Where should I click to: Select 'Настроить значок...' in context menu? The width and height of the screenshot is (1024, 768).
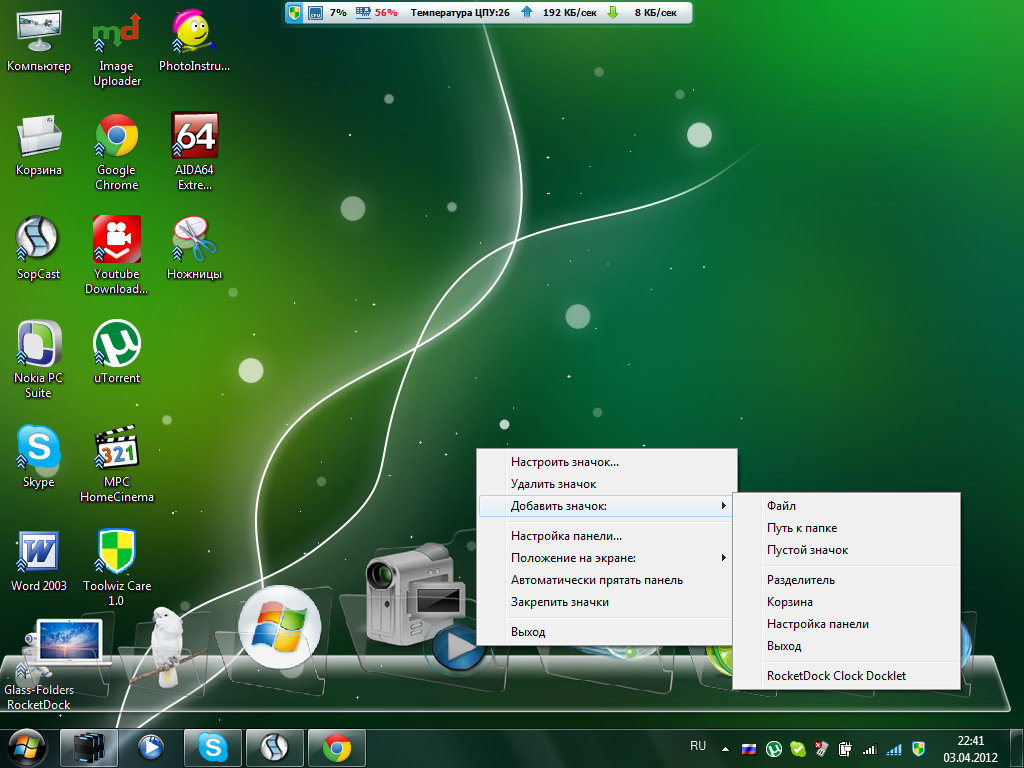click(x=564, y=462)
